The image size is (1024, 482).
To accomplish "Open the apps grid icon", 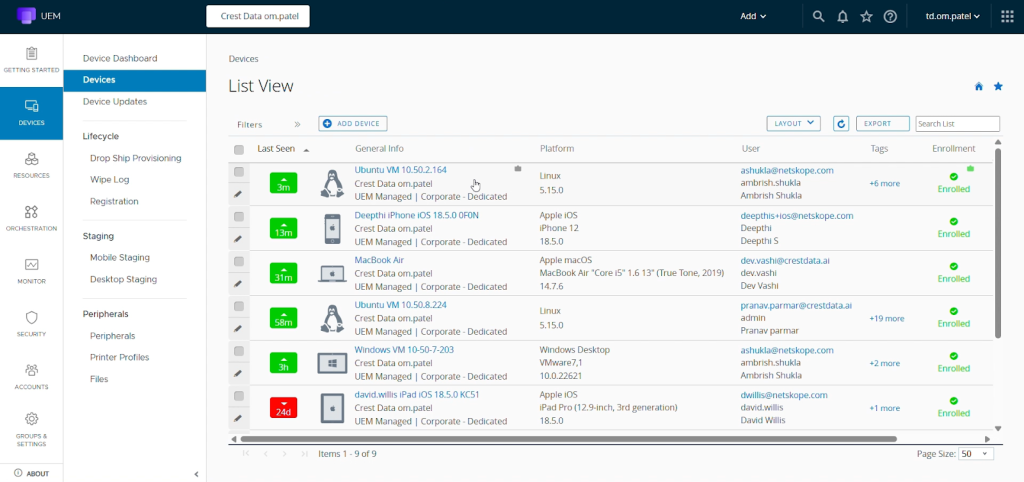I will tap(1007, 16).
